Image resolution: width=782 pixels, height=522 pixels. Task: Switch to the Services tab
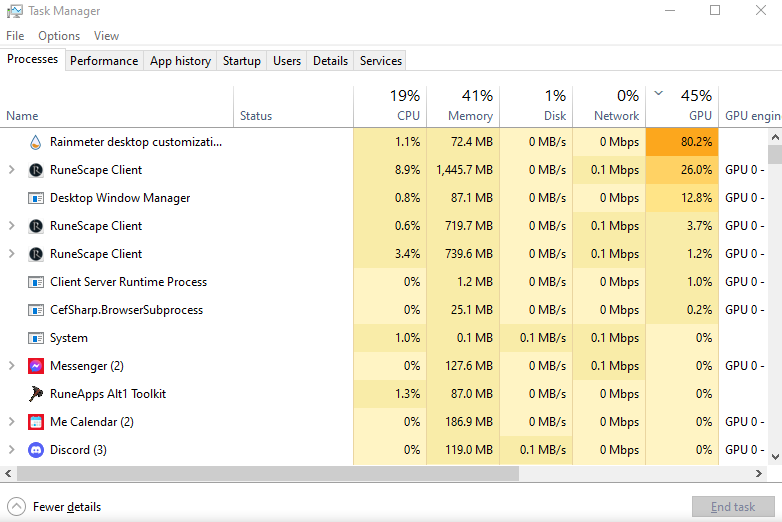click(381, 61)
